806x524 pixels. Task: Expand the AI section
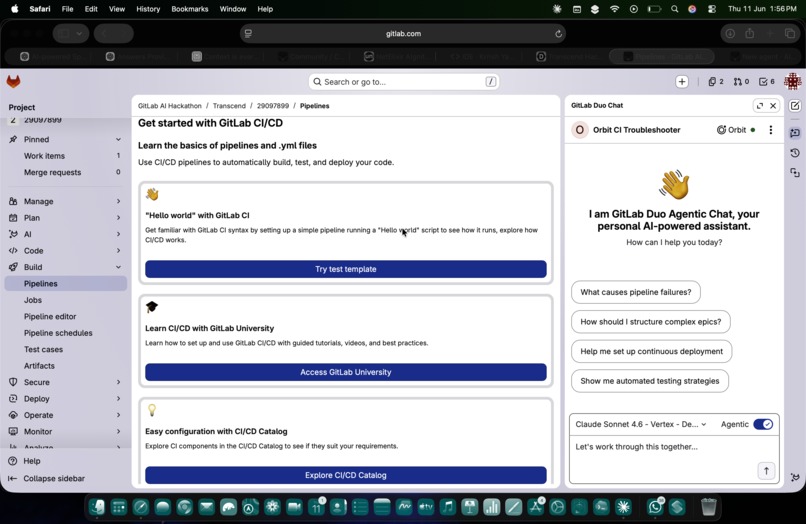tap(66, 234)
